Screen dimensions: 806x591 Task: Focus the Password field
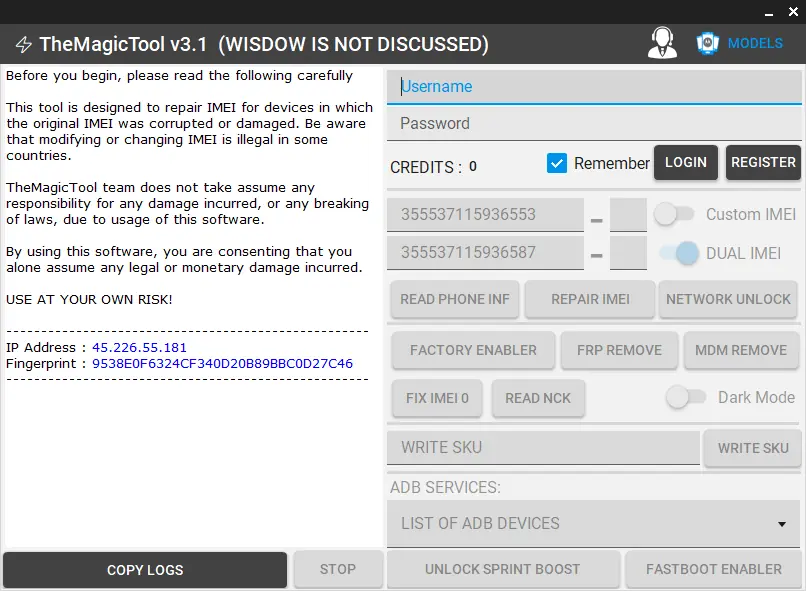point(594,123)
